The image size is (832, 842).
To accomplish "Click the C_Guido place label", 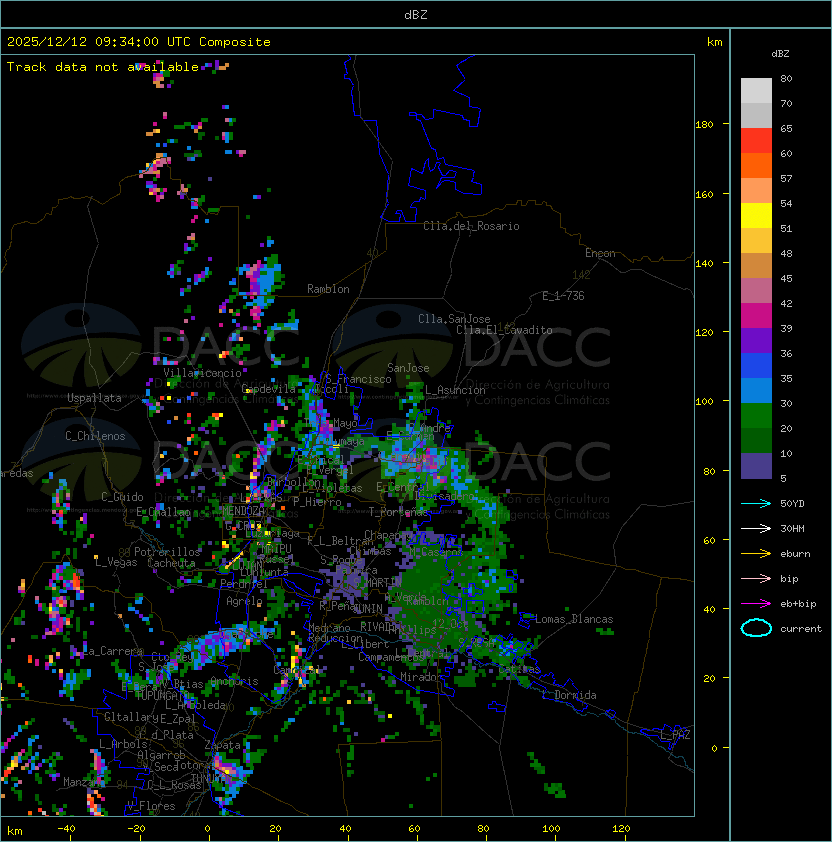I will click(122, 497).
